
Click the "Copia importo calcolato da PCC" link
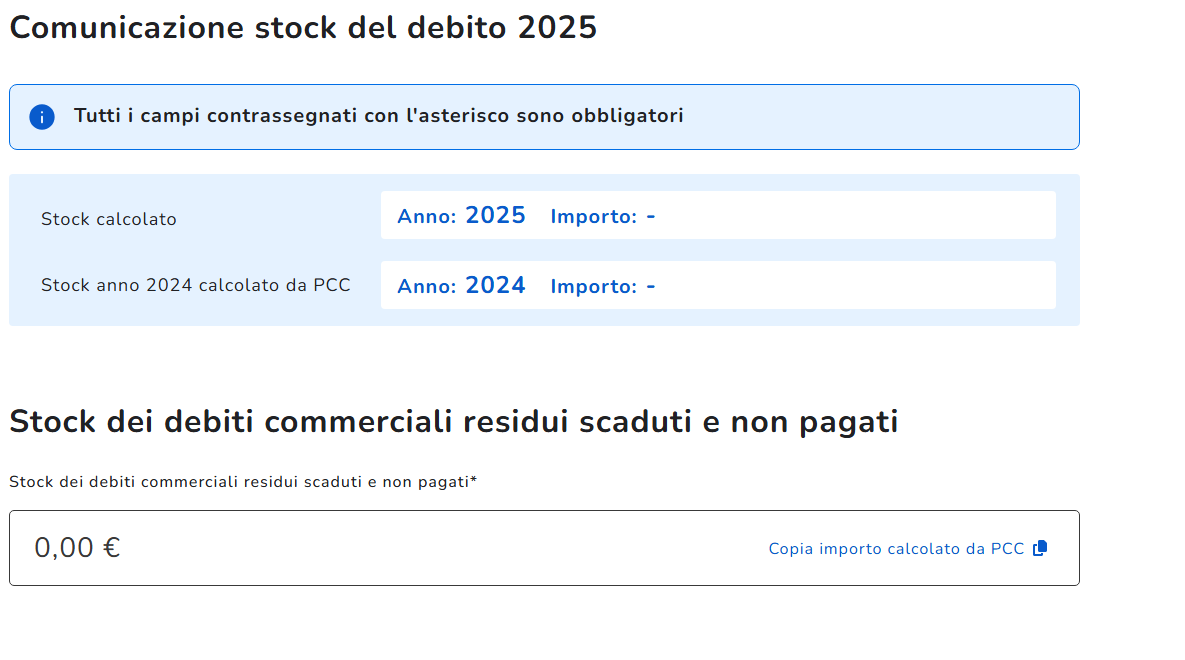coord(896,549)
